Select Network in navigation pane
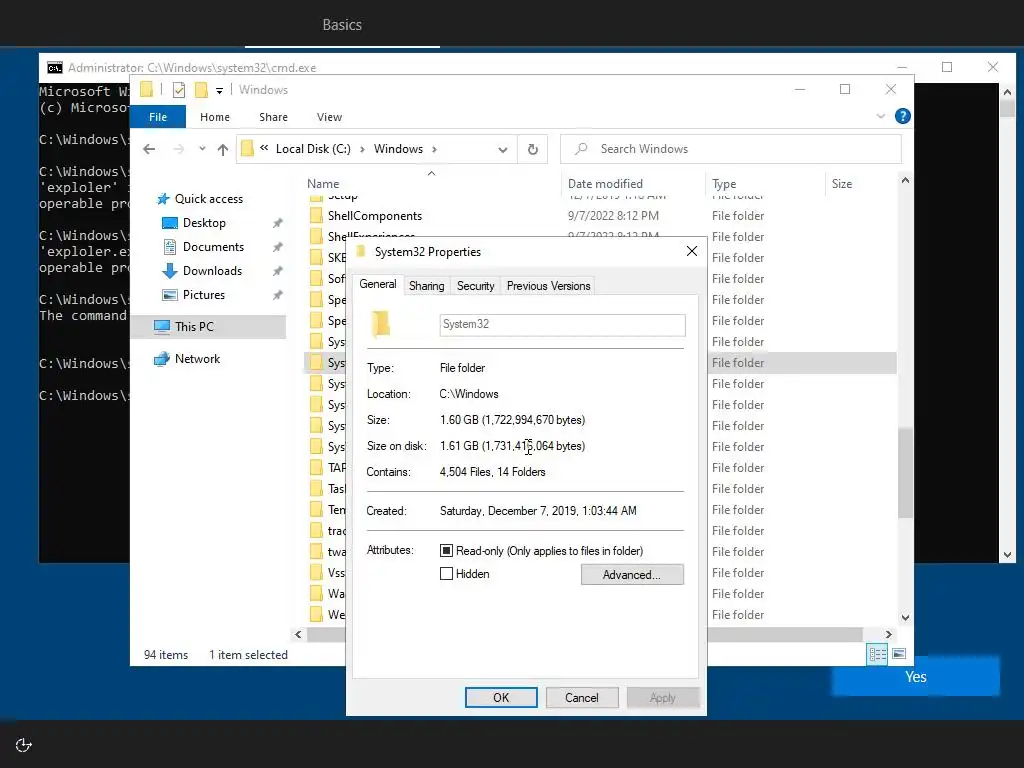 point(197,359)
